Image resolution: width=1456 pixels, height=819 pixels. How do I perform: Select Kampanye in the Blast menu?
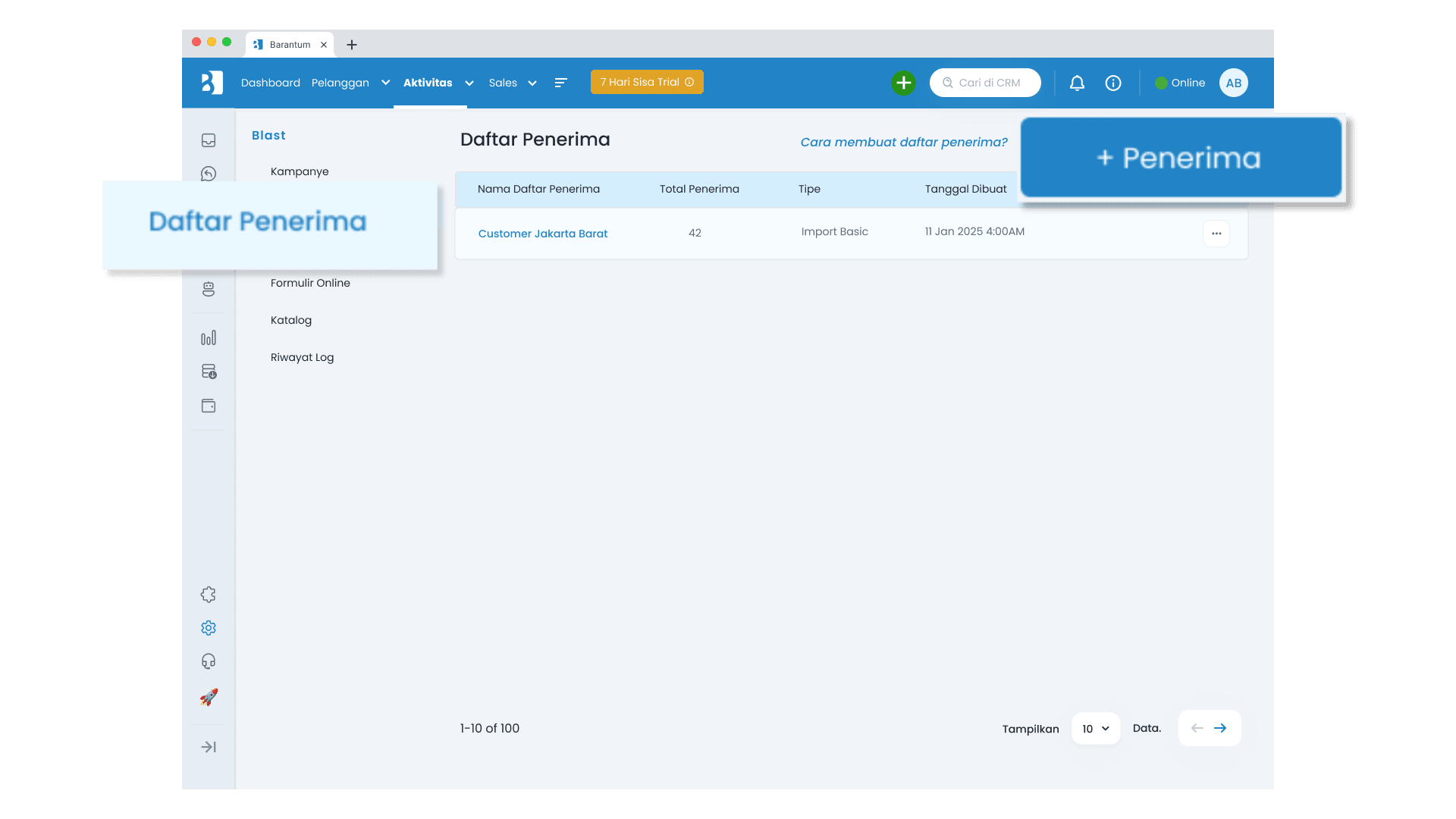click(299, 171)
